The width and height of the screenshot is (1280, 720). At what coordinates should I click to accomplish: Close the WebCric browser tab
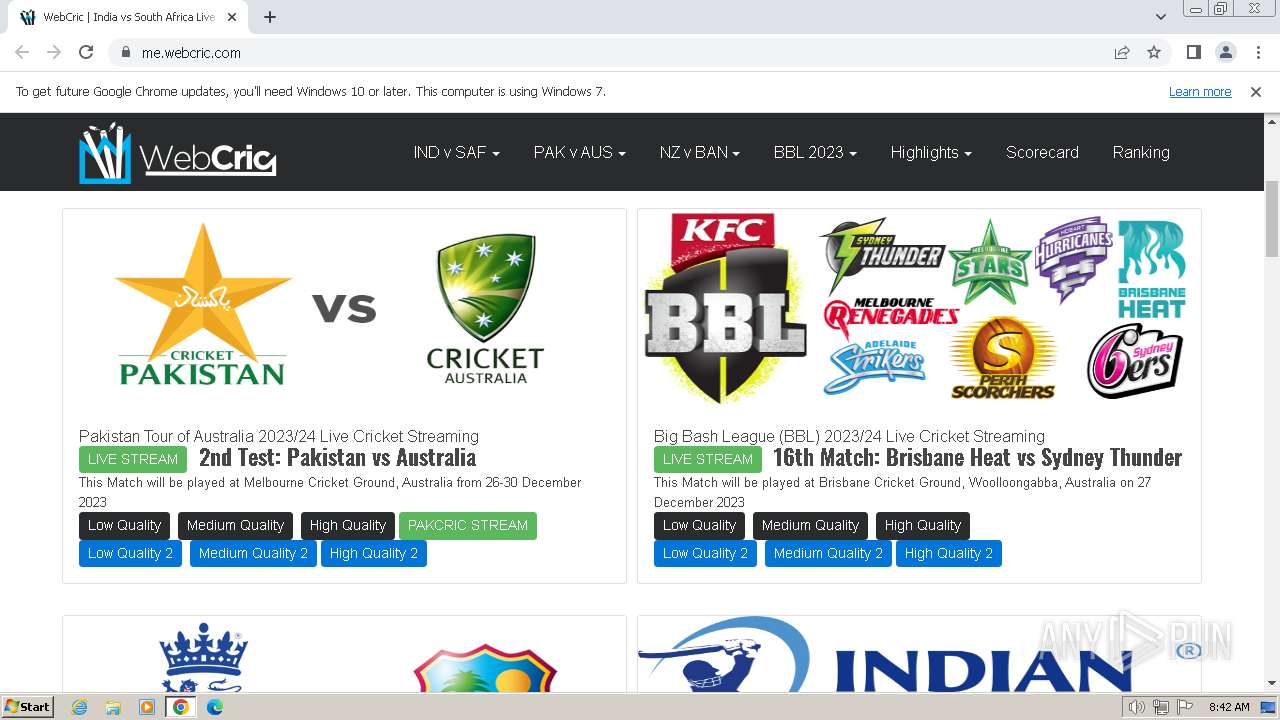(x=232, y=17)
